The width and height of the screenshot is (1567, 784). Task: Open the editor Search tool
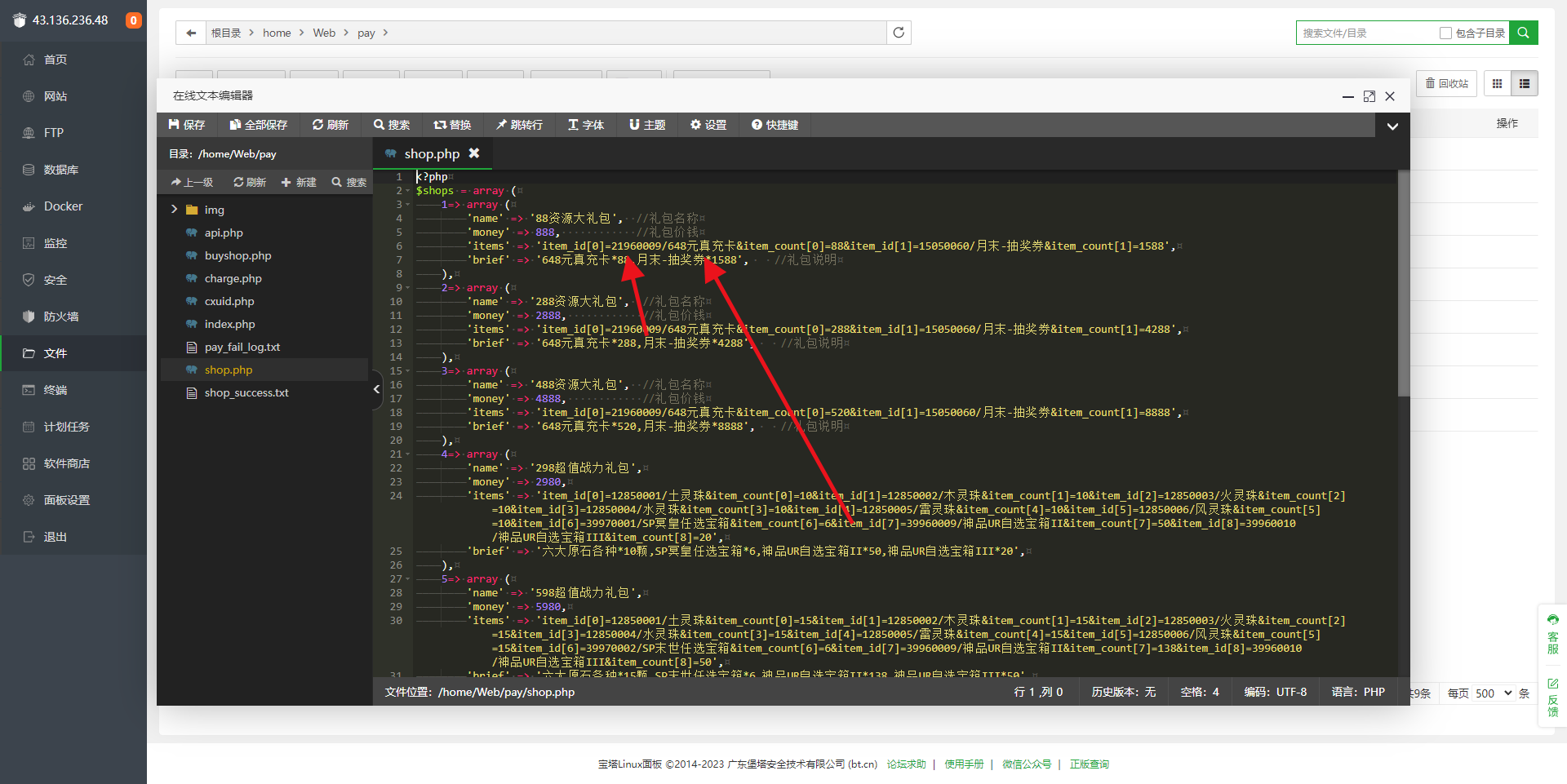click(392, 125)
